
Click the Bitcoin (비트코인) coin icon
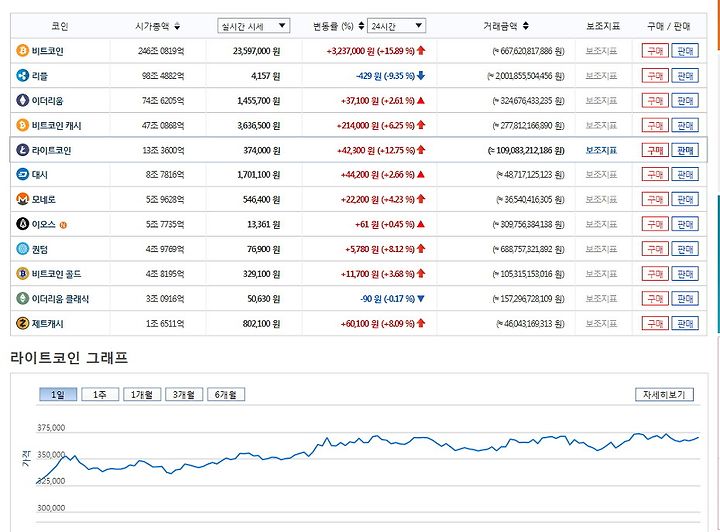22,50
